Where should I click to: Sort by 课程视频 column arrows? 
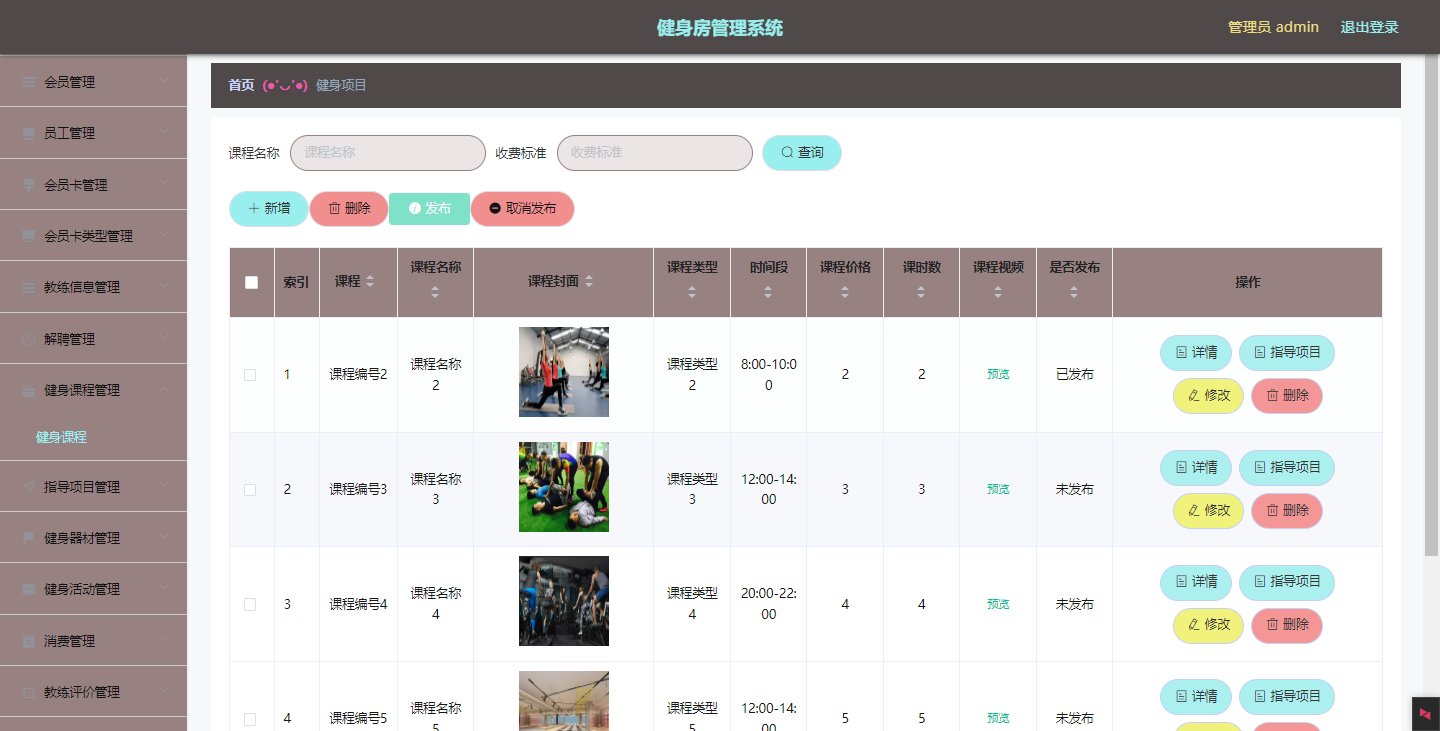coord(998,292)
